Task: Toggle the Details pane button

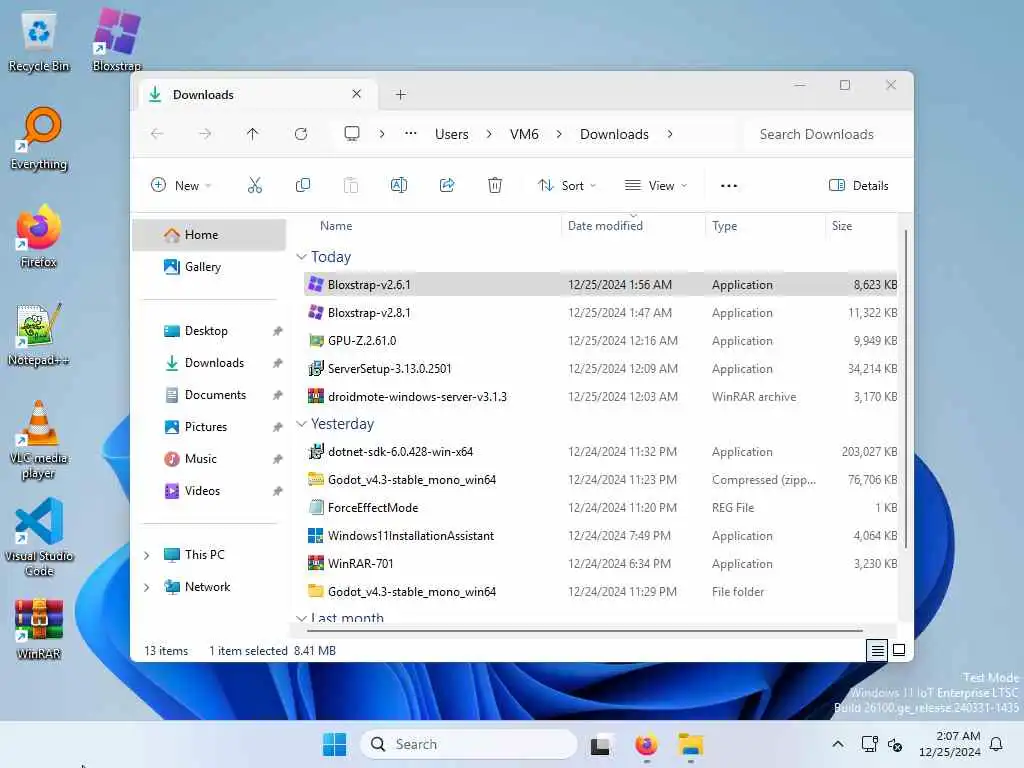Action: (858, 185)
